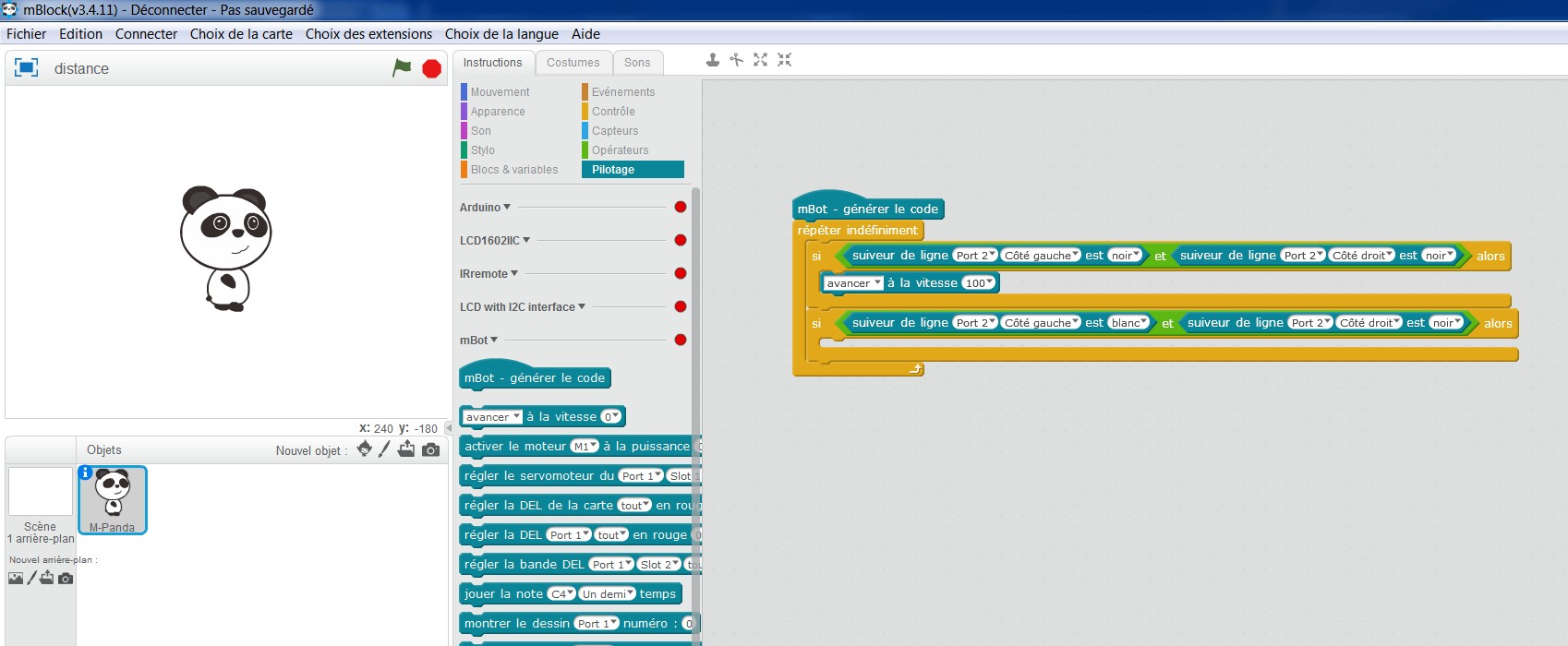Open the 'blanc' color dropdown in script
The height and width of the screenshot is (646, 1568).
pos(1128,323)
